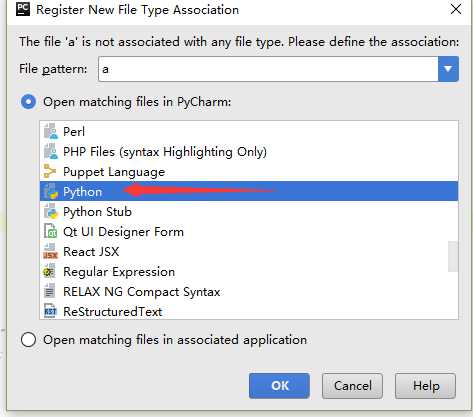Expand the File pattern dropdown arrow

448,69
